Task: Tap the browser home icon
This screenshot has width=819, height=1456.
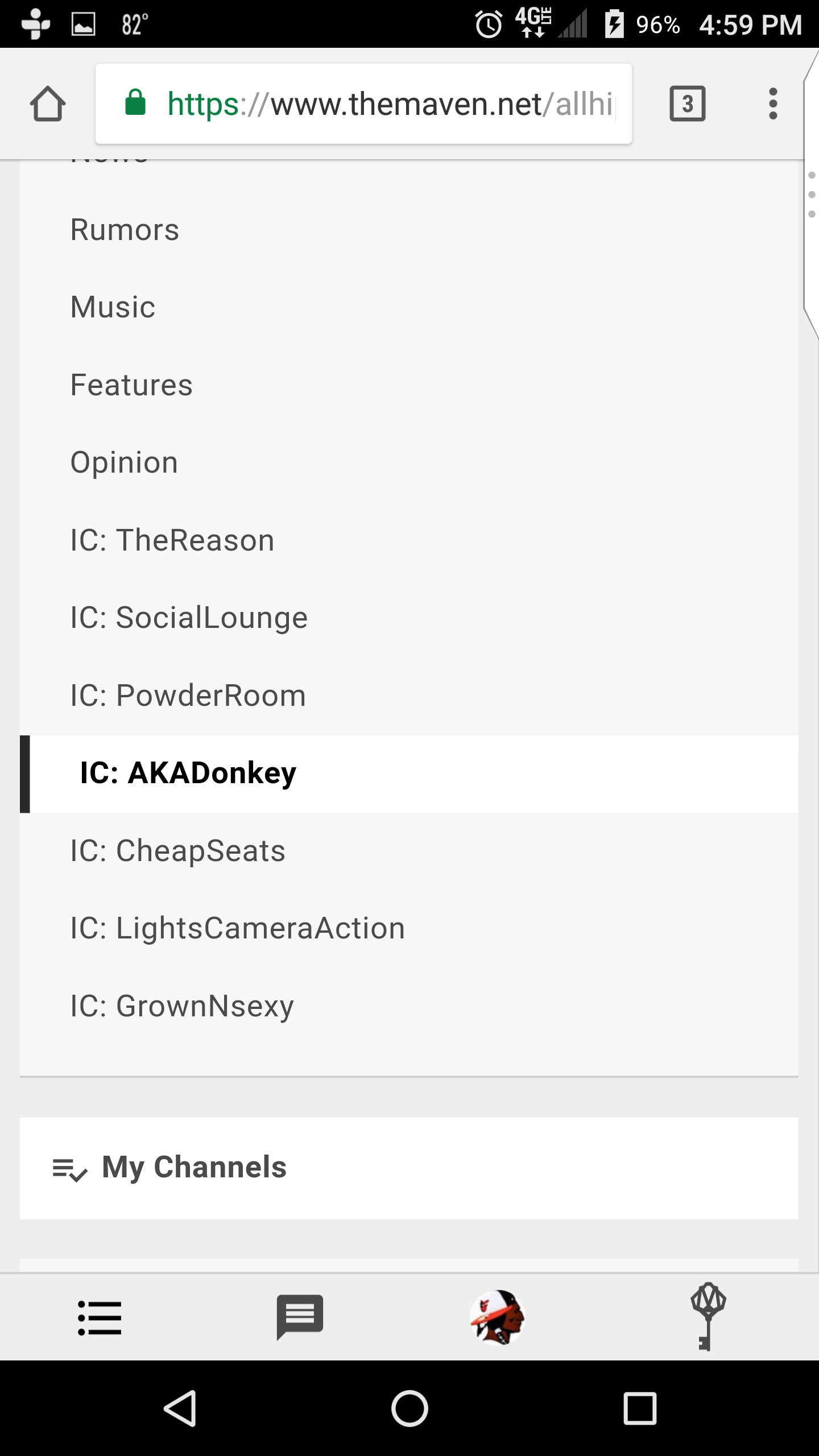Action: coord(48,104)
